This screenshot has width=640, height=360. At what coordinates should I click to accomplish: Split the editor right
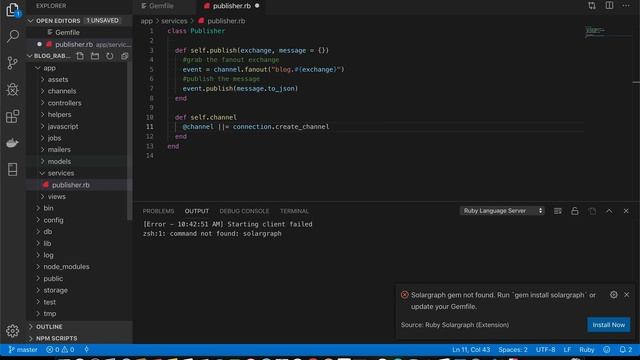[609, 6]
